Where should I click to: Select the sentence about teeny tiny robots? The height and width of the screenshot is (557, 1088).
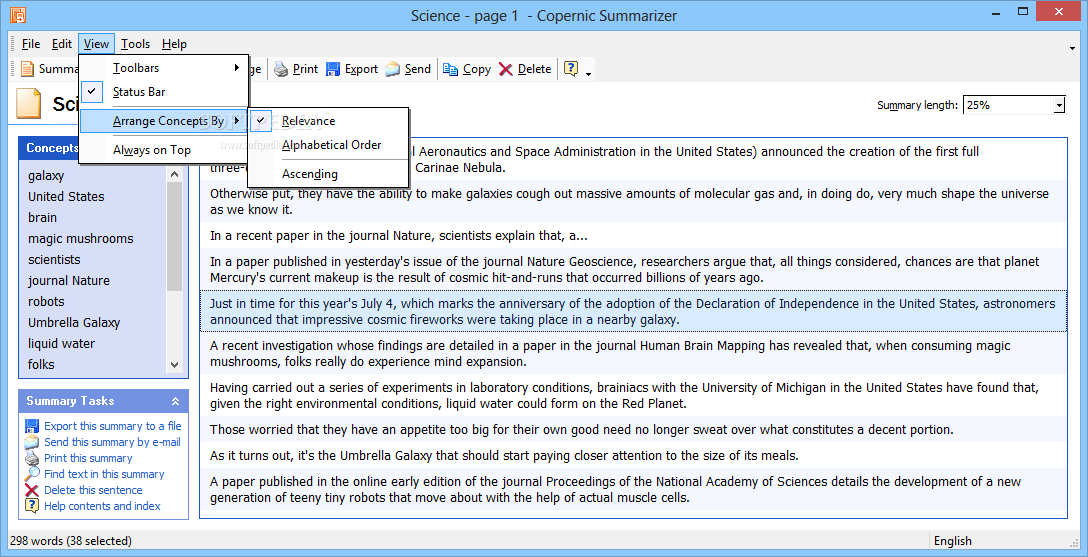[x=634, y=490]
